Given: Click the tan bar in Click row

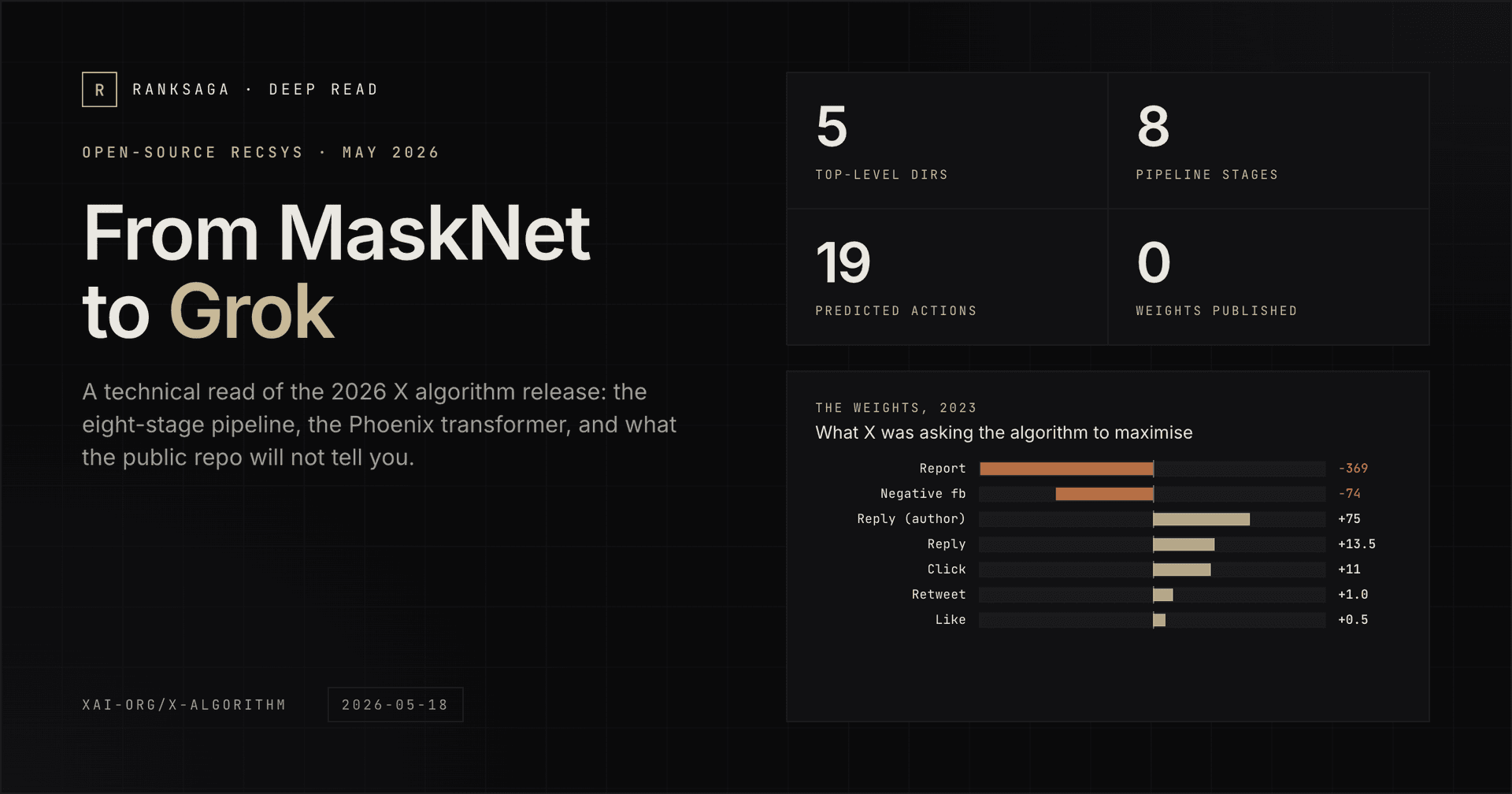Looking at the screenshot, I should pyautogui.click(x=1182, y=570).
